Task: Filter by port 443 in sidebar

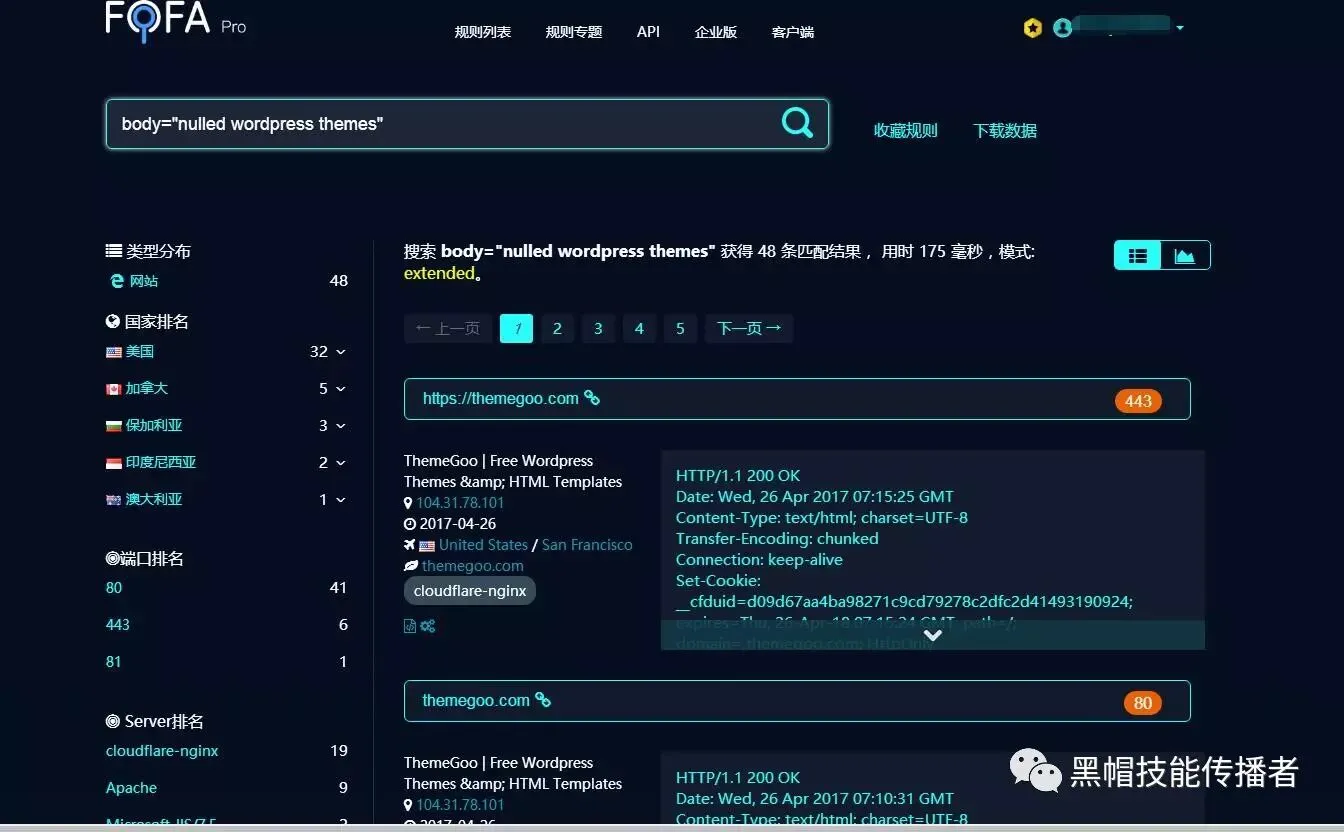Action: [x=118, y=625]
